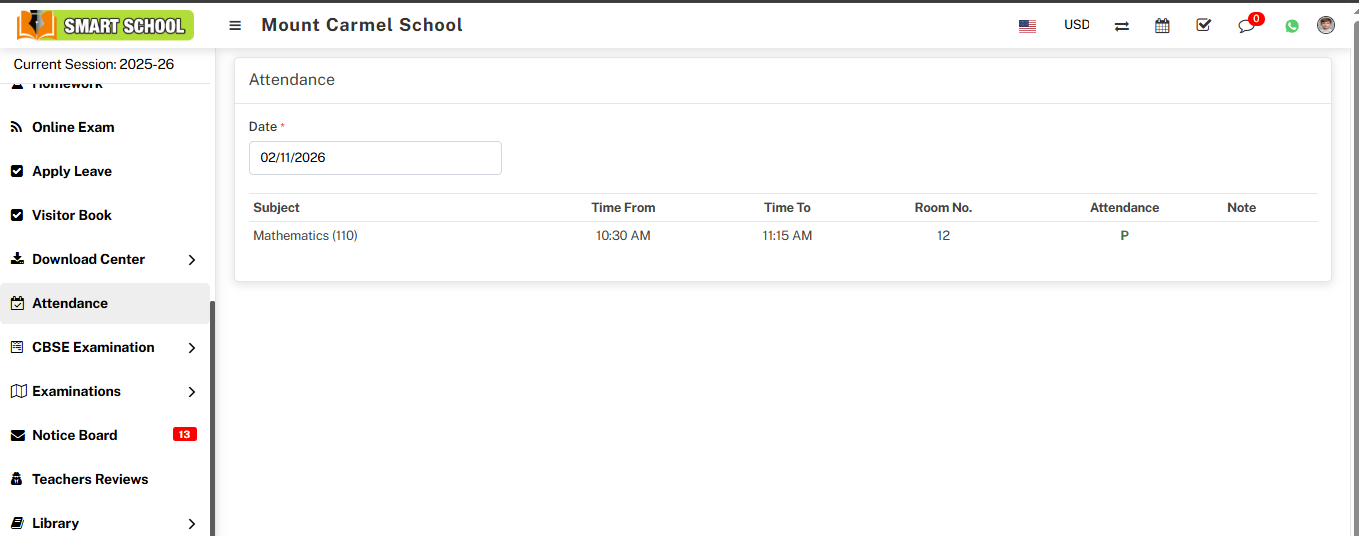Open the calendar icon in header
1359x536 pixels.
(x=1162, y=26)
